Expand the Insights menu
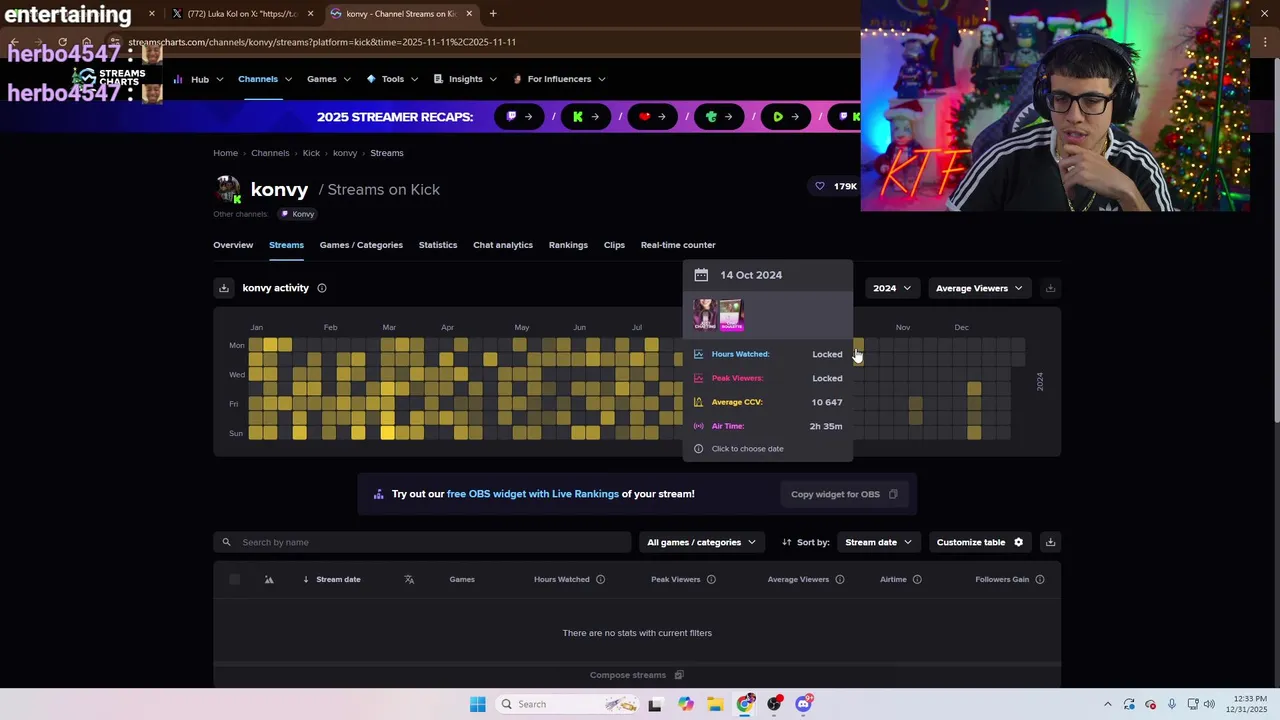The image size is (1280, 720). pos(465,79)
